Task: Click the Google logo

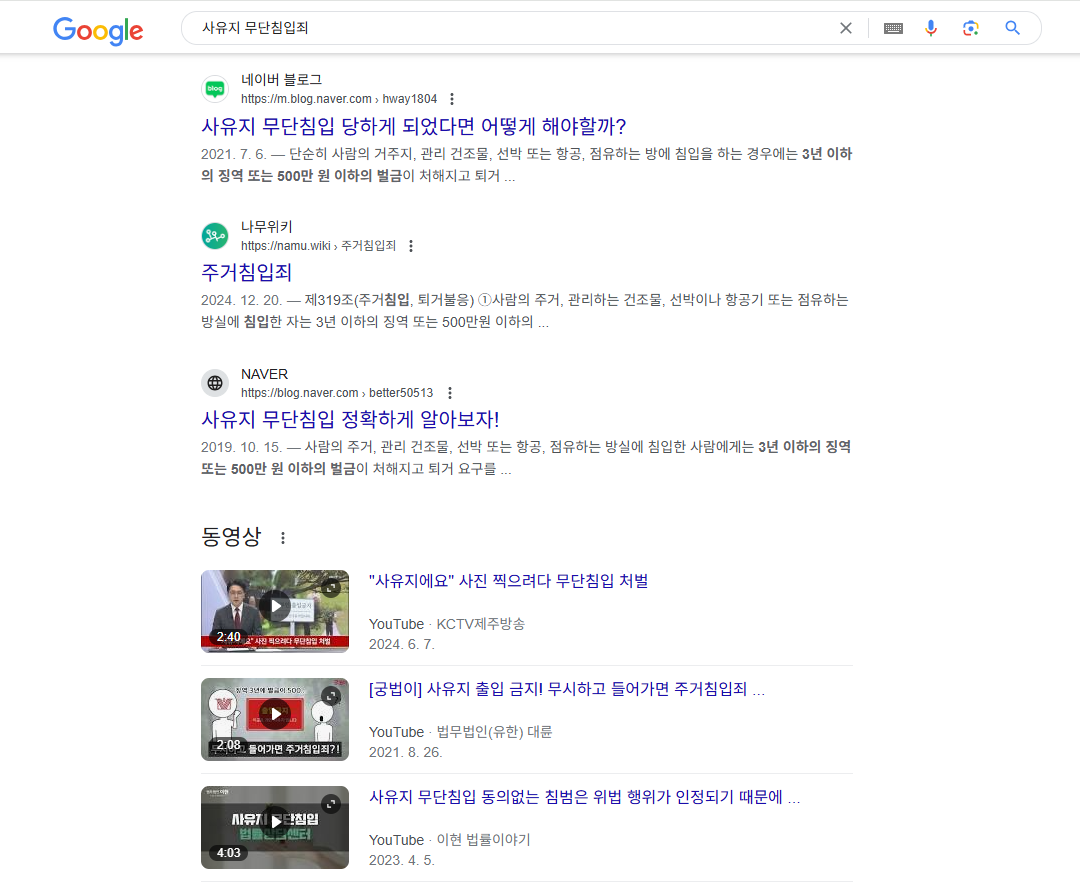Action: point(98,30)
